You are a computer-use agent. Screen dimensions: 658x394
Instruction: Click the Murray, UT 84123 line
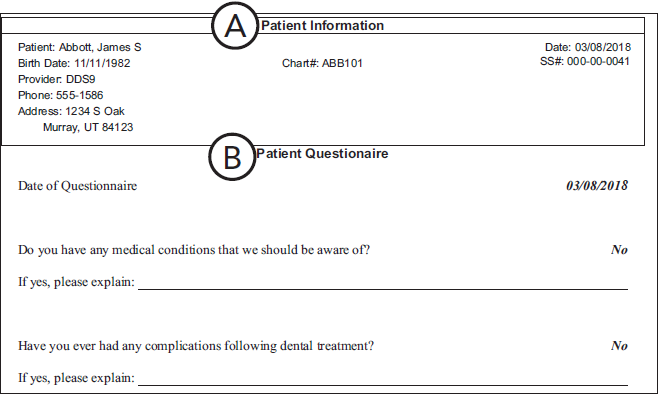tap(88, 127)
